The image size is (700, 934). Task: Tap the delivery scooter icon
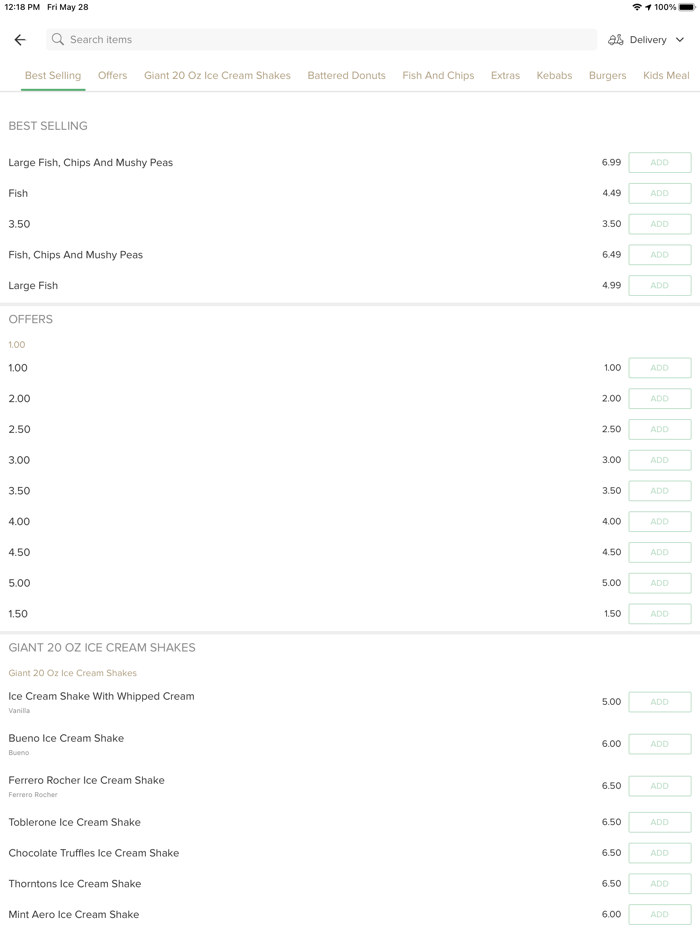pos(615,40)
